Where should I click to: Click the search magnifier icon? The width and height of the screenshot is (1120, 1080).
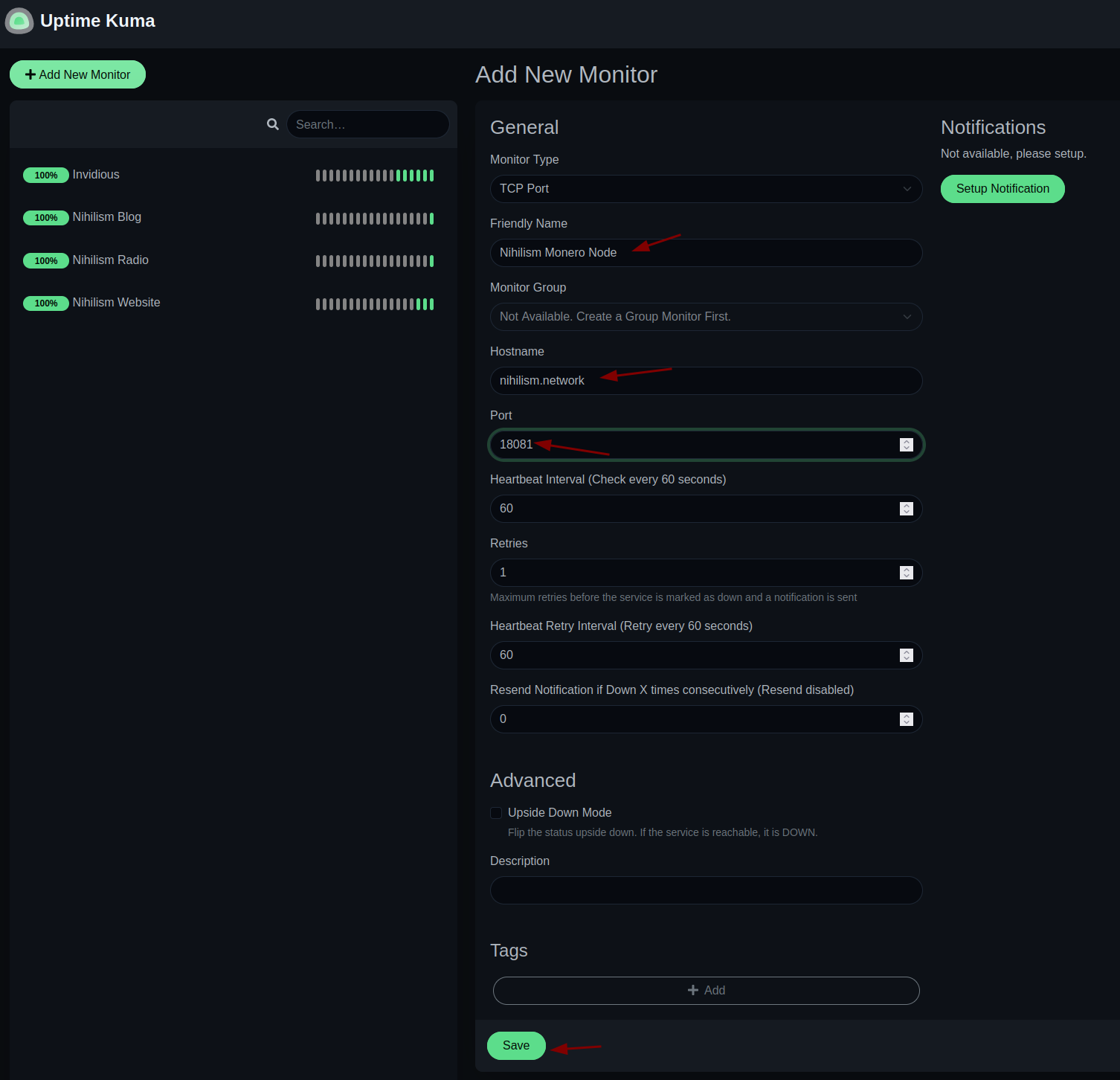[273, 124]
